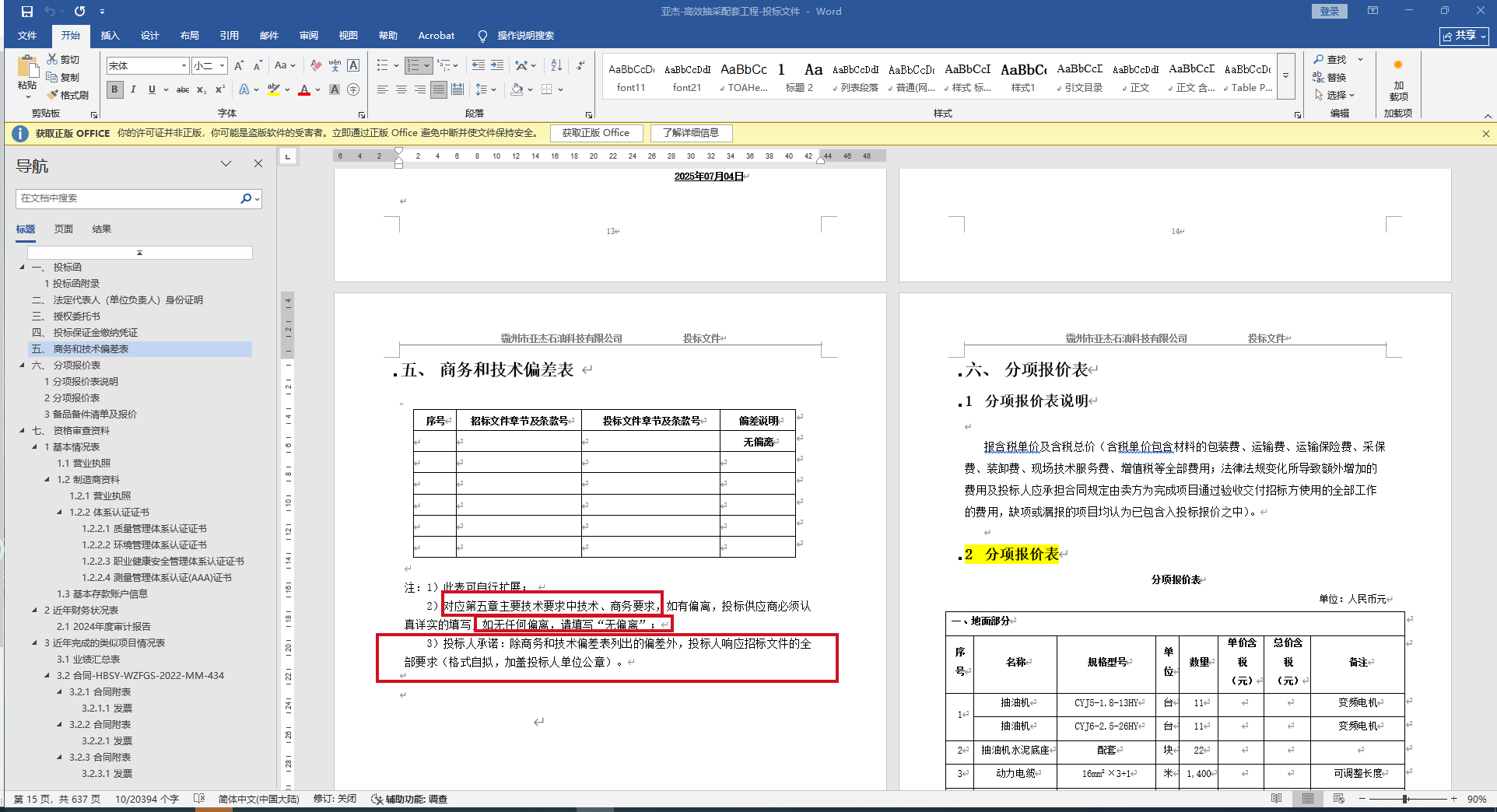
Task: Open the text effects A icon
Action: click(x=244, y=89)
